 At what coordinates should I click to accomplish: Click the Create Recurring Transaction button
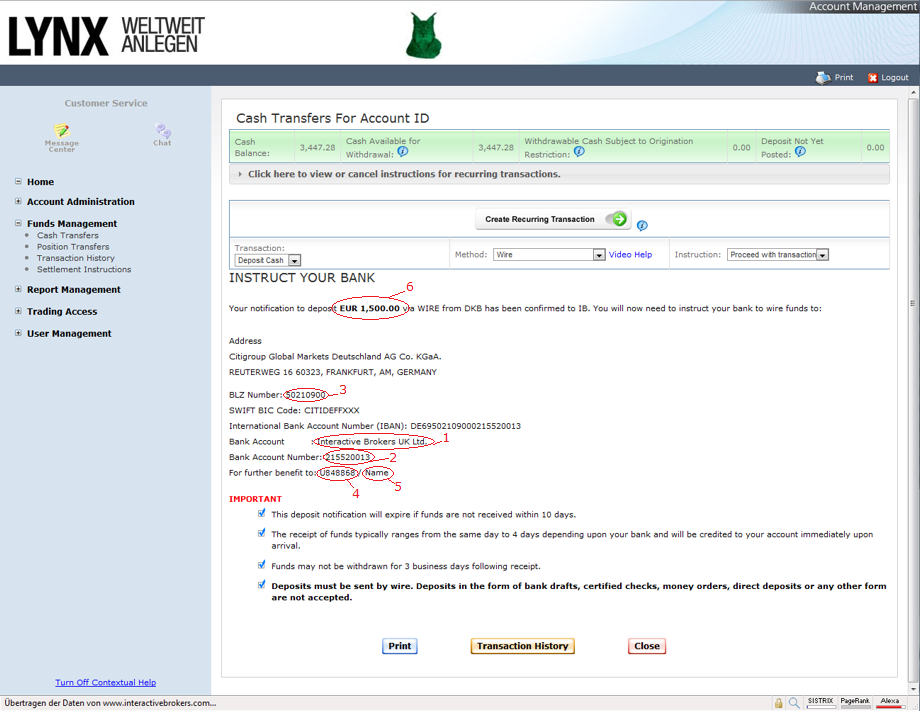(553, 219)
